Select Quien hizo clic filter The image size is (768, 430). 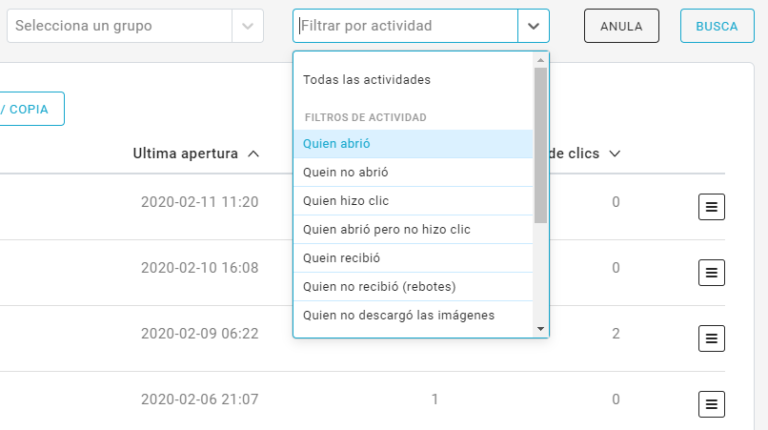point(346,201)
